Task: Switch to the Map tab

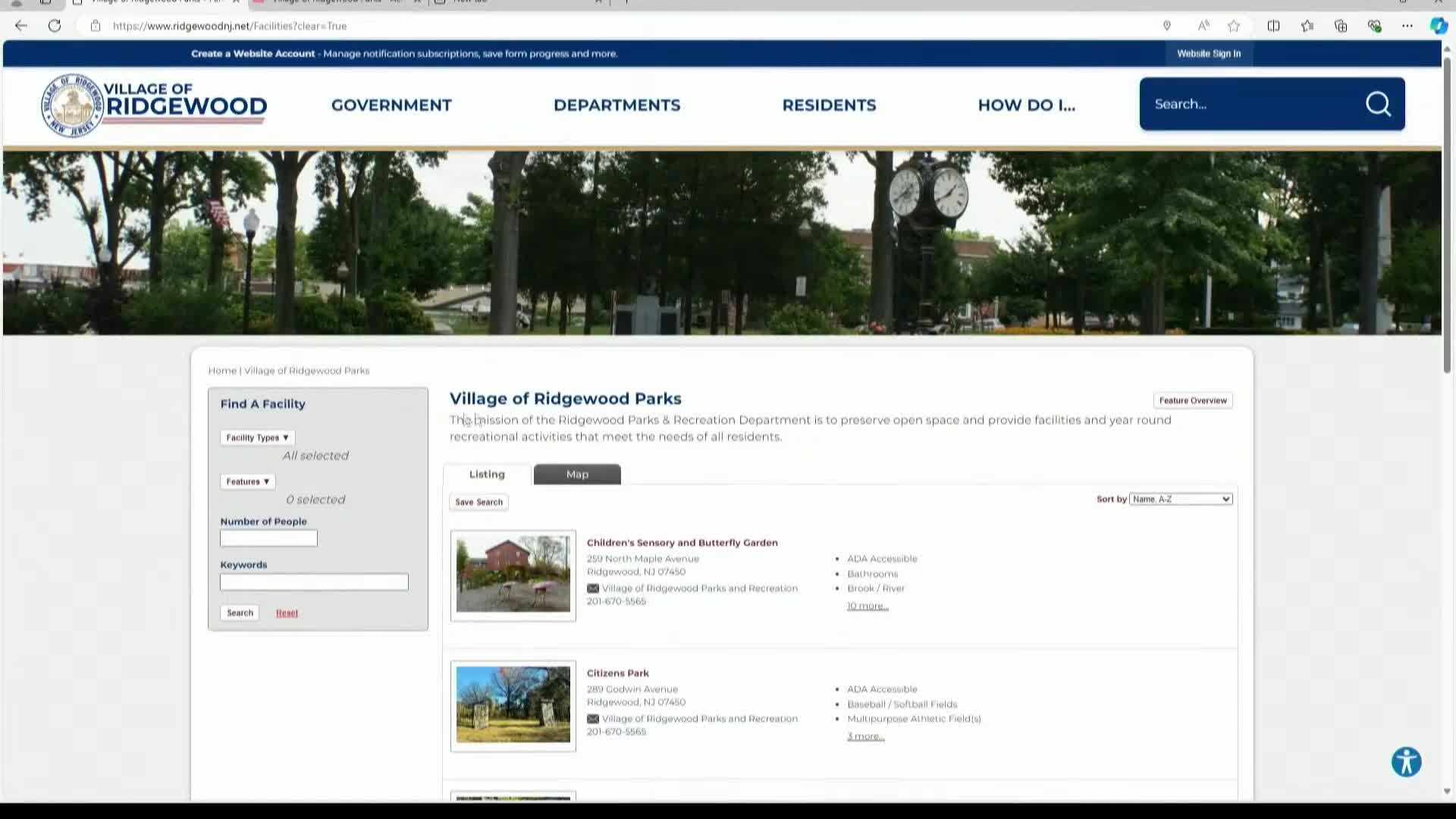Action: tap(577, 474)
